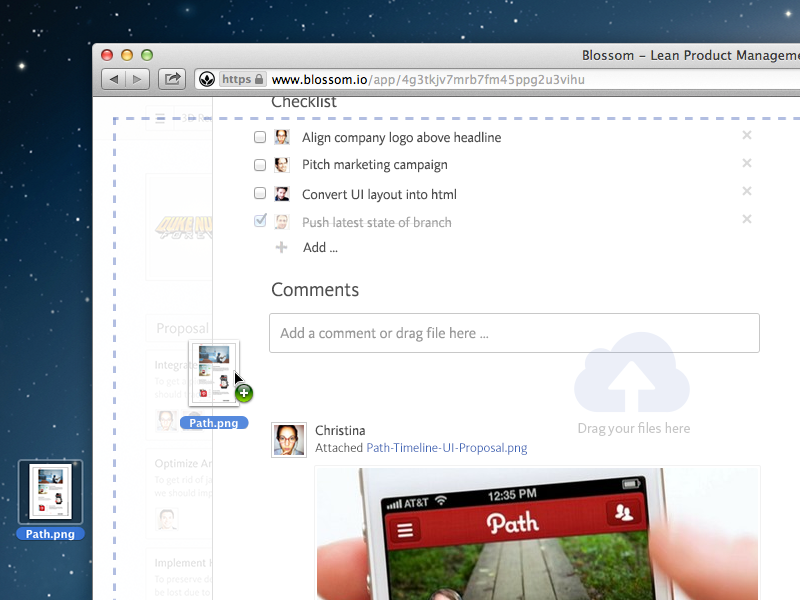Delete the Pitch marketing campaign item

[x=746, y=164]
